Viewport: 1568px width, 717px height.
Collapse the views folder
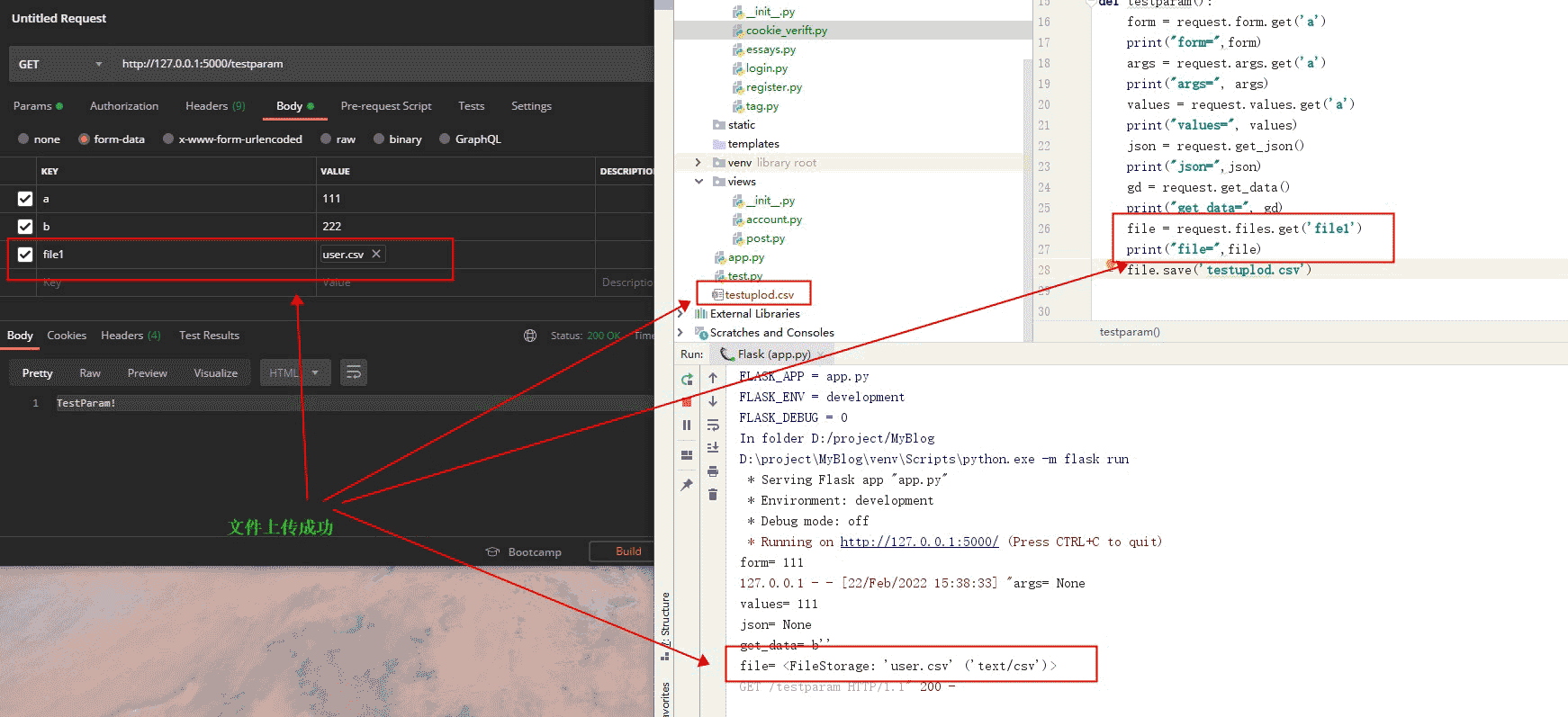698,182
